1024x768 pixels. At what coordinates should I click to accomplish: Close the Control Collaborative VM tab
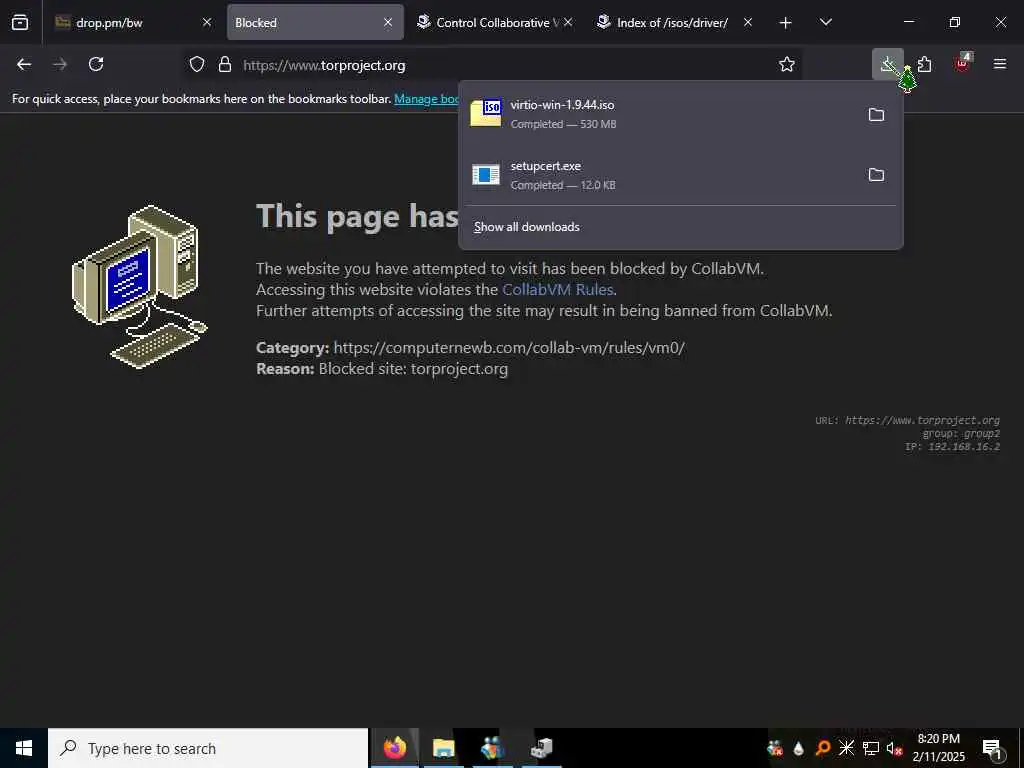pyautogui.click(x=568, y=22)
